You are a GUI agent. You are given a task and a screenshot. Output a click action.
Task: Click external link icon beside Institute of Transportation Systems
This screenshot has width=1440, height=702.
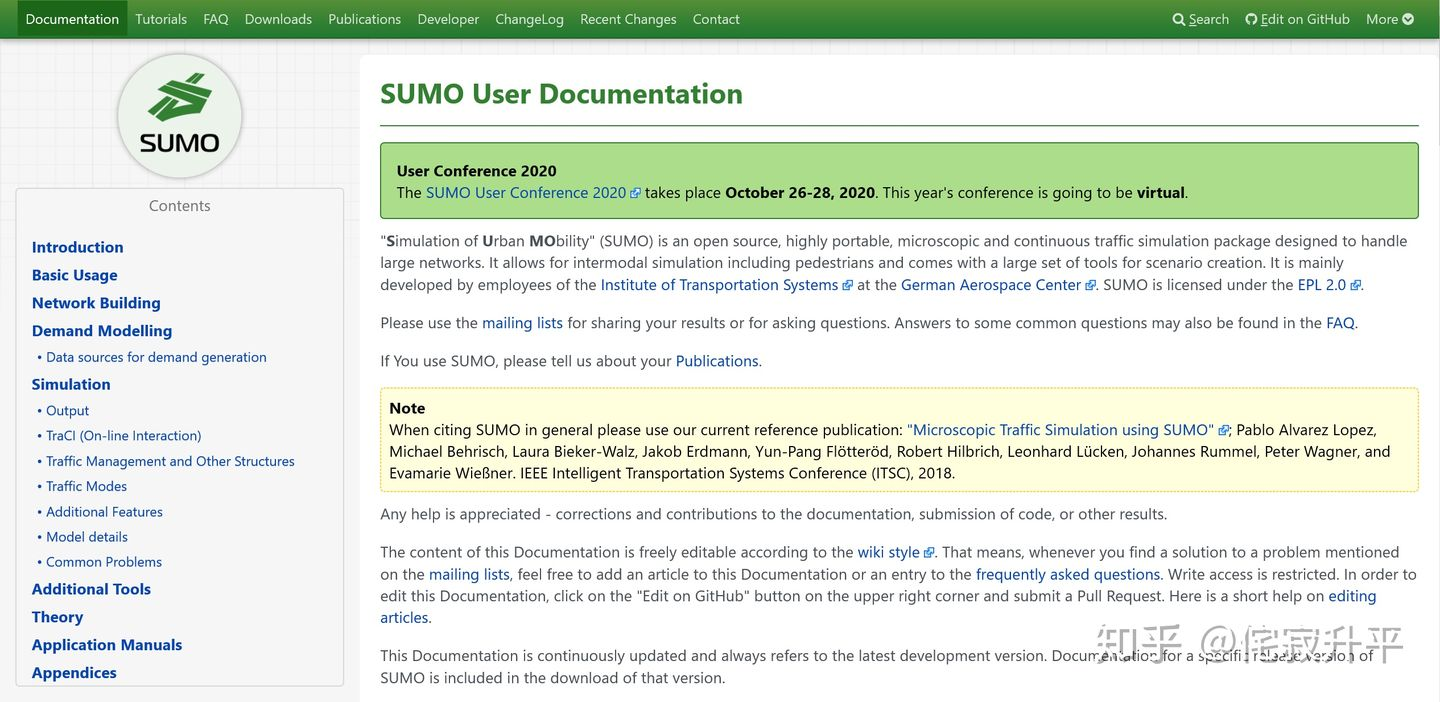tap(847, 284)
